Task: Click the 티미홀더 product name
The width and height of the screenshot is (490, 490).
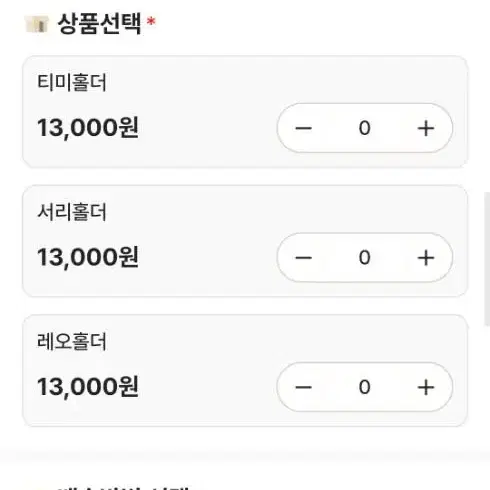Action: (x=72, y=83)
